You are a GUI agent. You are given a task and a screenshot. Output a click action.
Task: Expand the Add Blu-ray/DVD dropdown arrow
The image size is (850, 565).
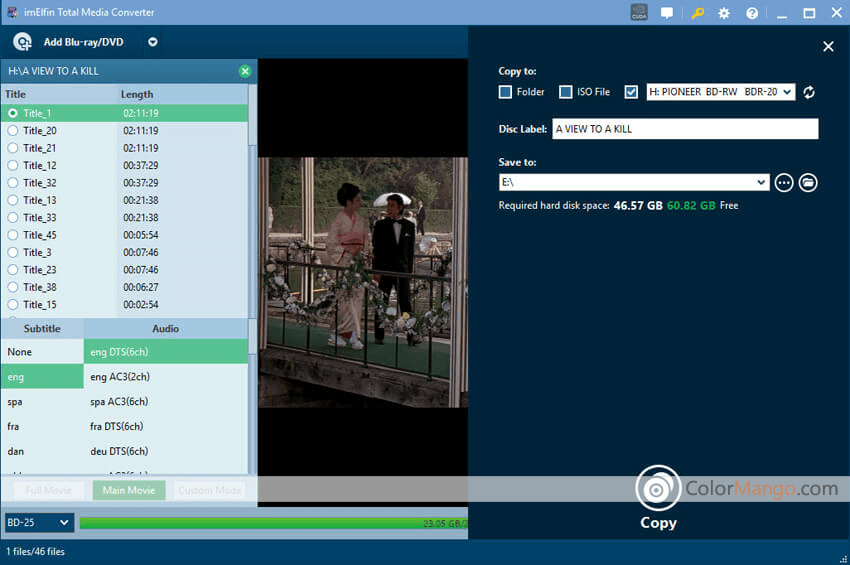[153, 42]
